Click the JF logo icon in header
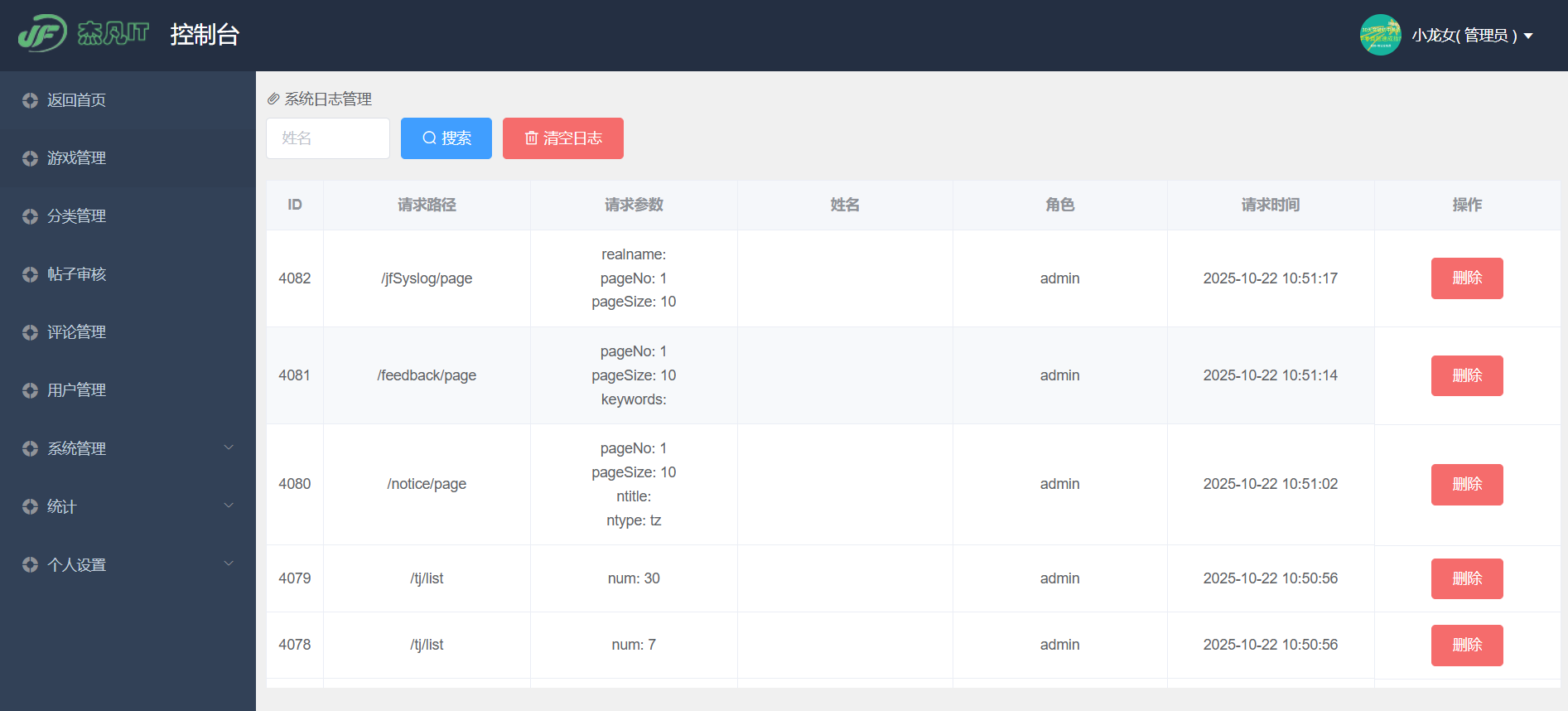The image size is (1568, 711). tap(42, 34)
